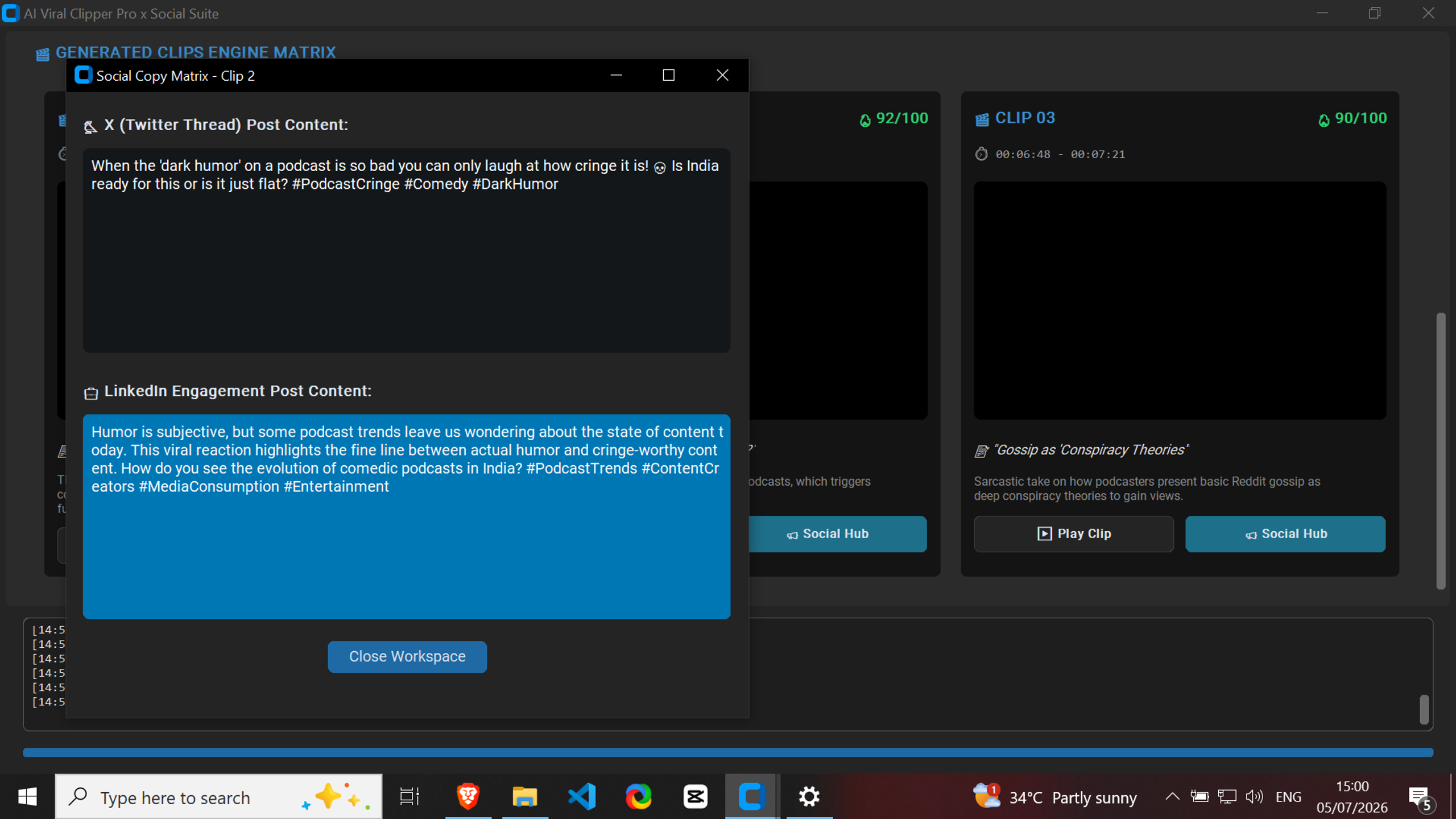Click the megaphone icon beside X post heading
The width and height of the screenshot is (1456, 819).
(90, 126)
